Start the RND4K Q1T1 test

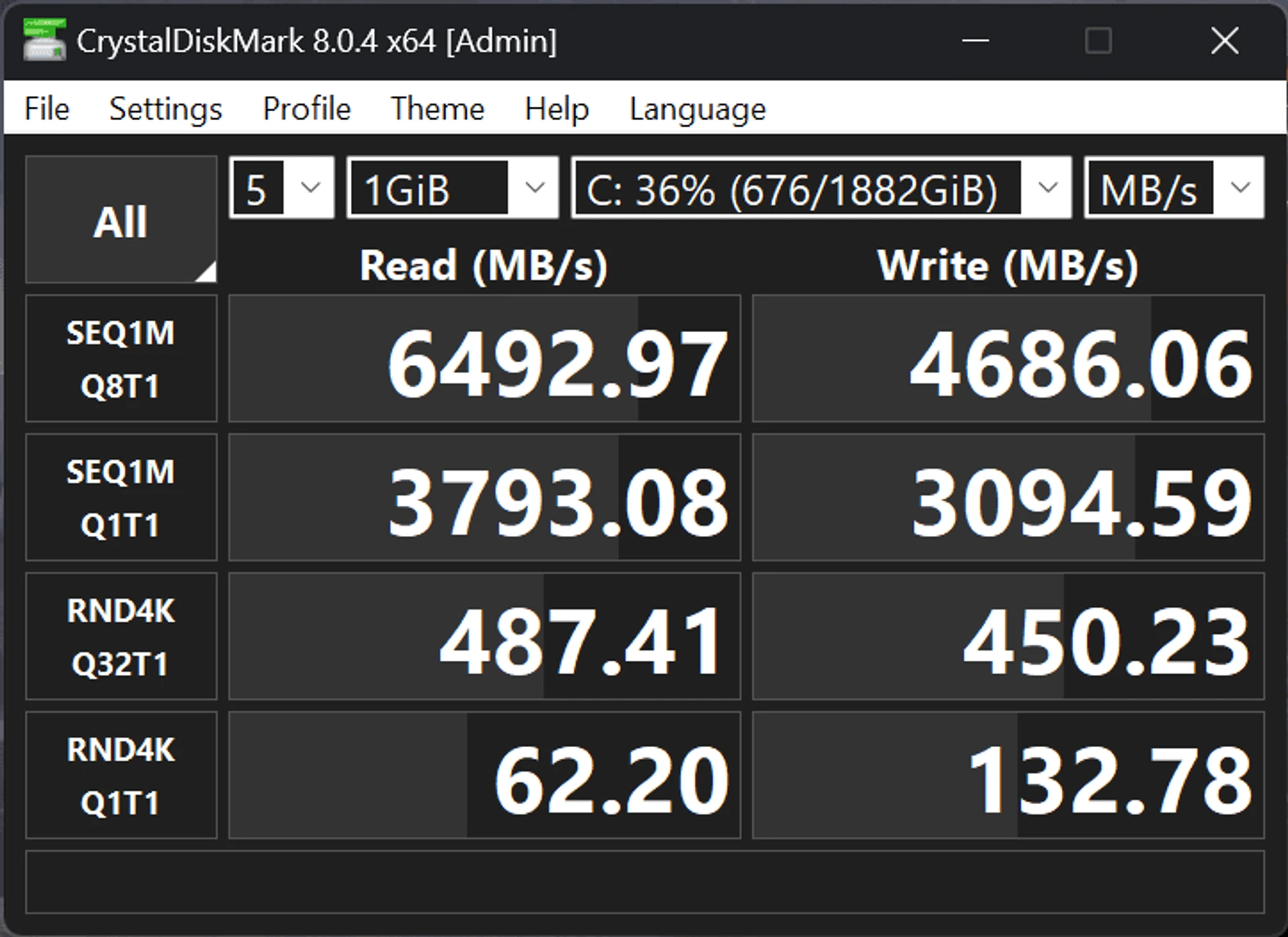121,775
